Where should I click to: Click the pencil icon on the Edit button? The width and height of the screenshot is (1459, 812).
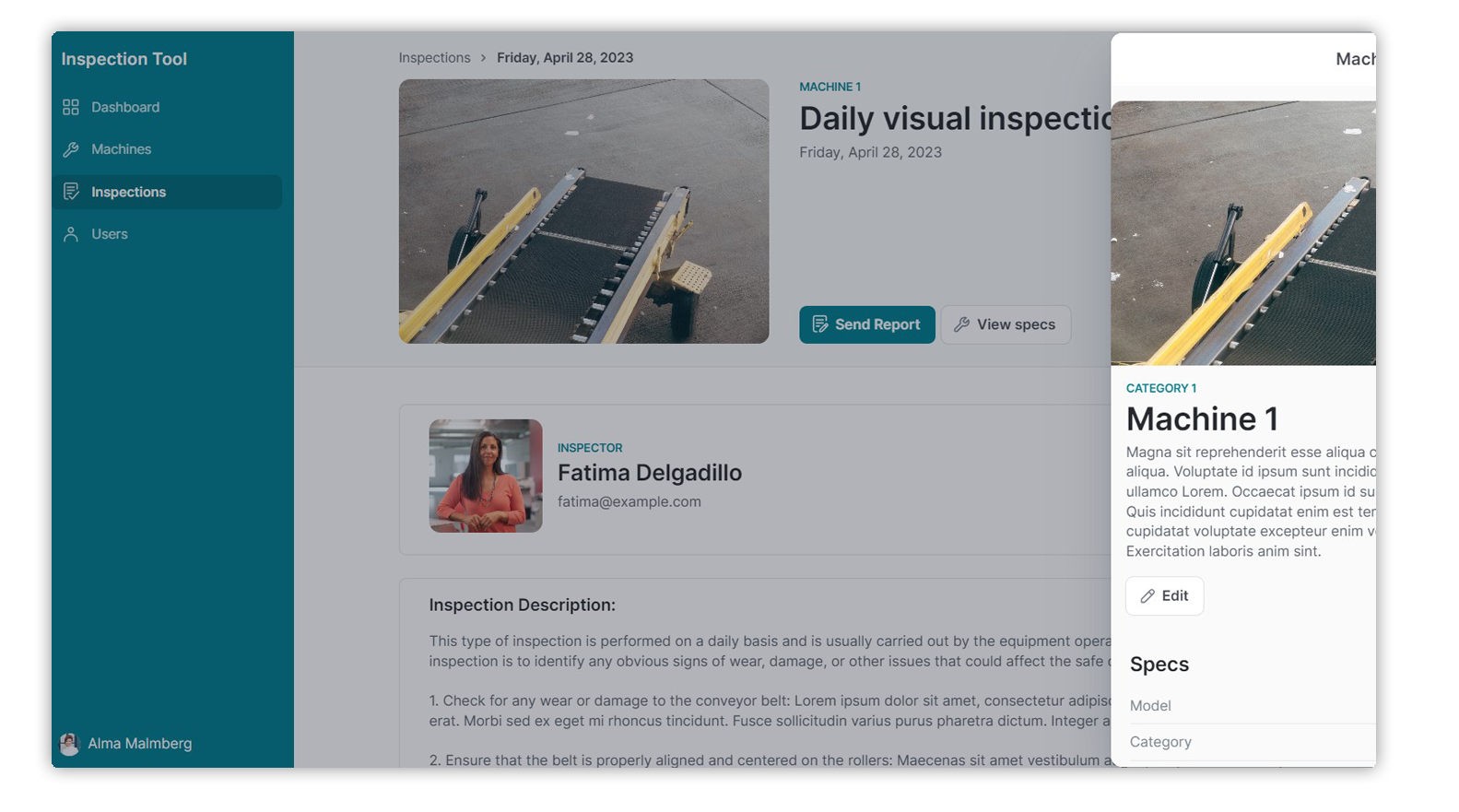1147,596
